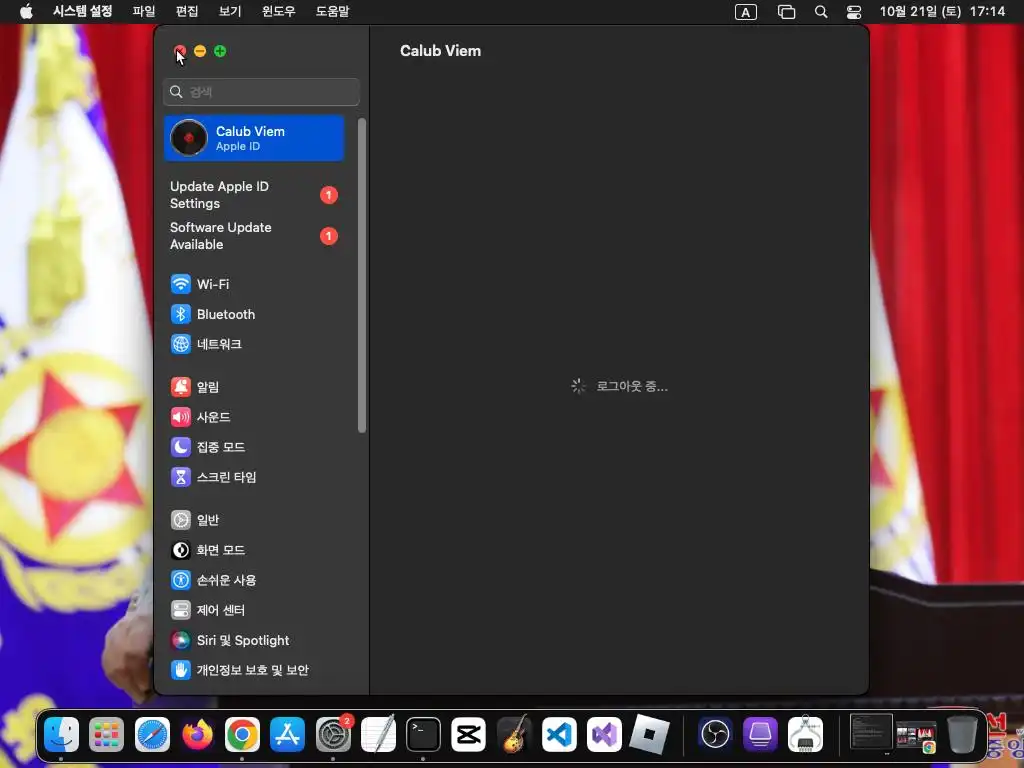Open Bluetooth settings in sidebar

coord(254,314)
